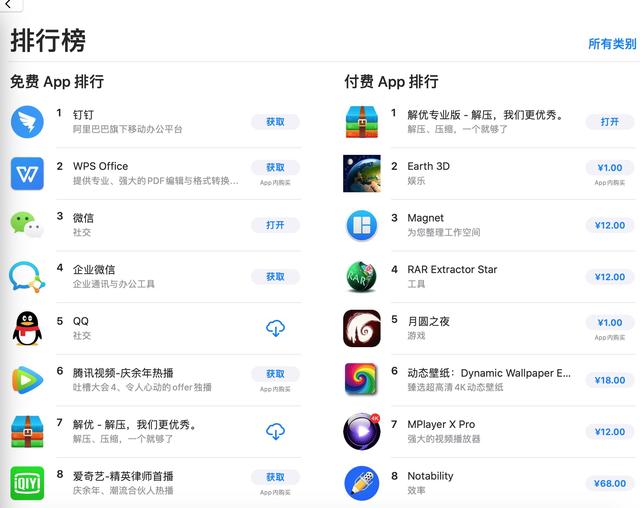Go back with the back arrow

click(x=8, y=4)
